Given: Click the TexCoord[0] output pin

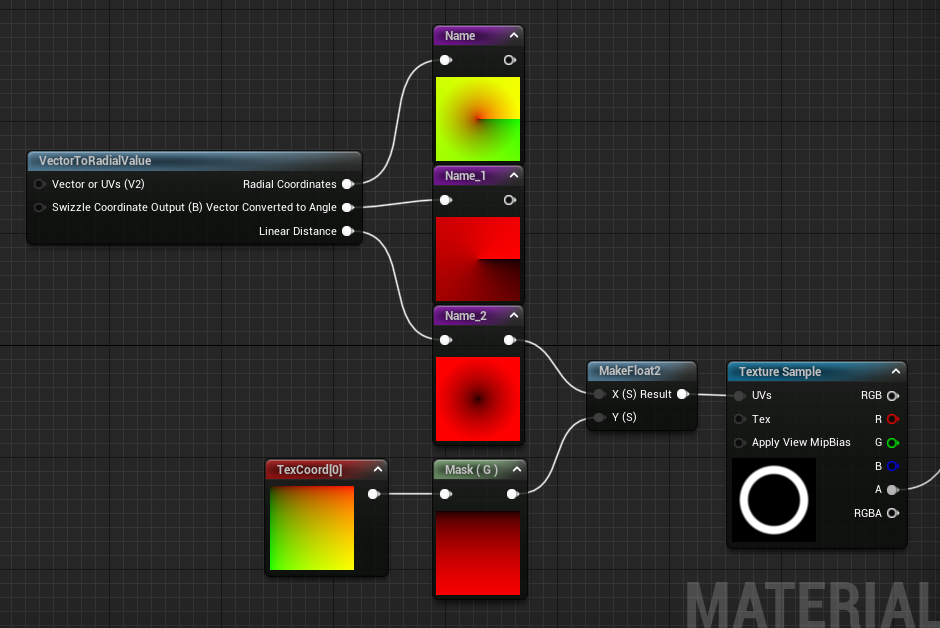Looking at the screenshot, I should pyautogui.click(x=373, y=494).
